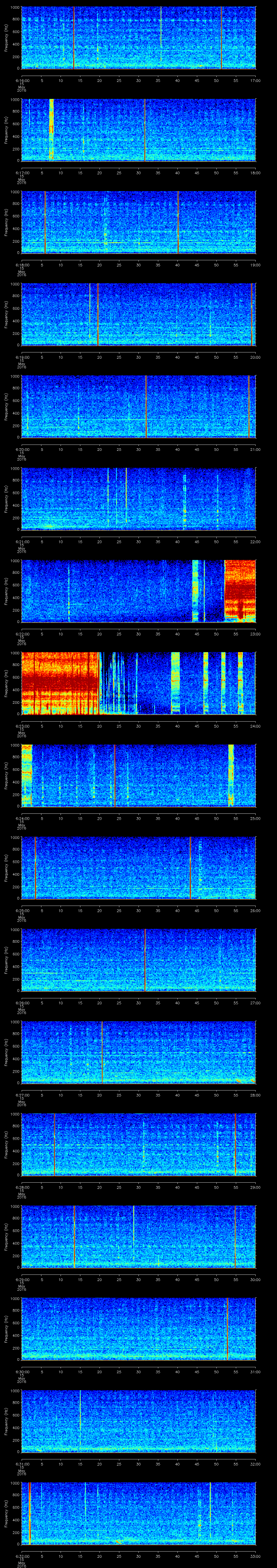Select the spectrogram panel starting at 6:25:00

coord(139,868)
